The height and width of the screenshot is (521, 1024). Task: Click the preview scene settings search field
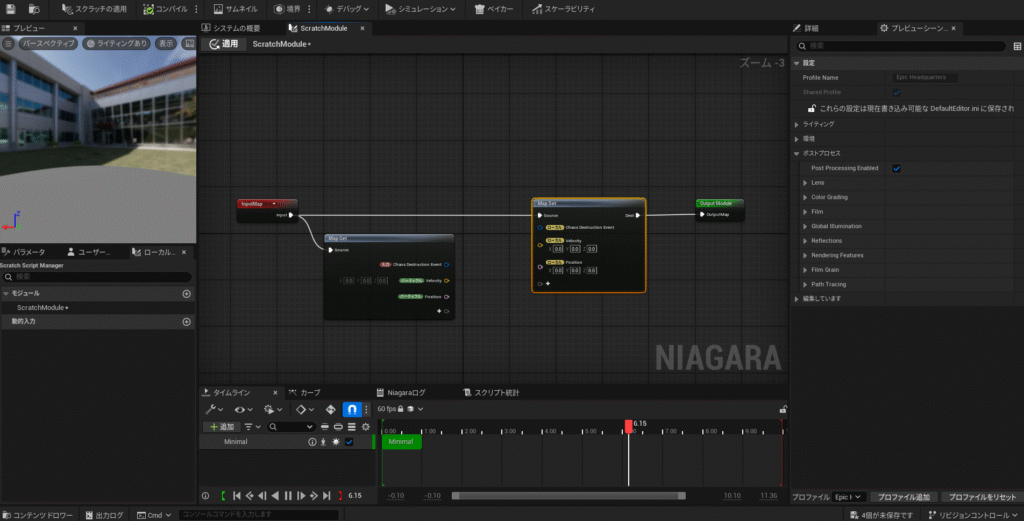tap(901, 46)
